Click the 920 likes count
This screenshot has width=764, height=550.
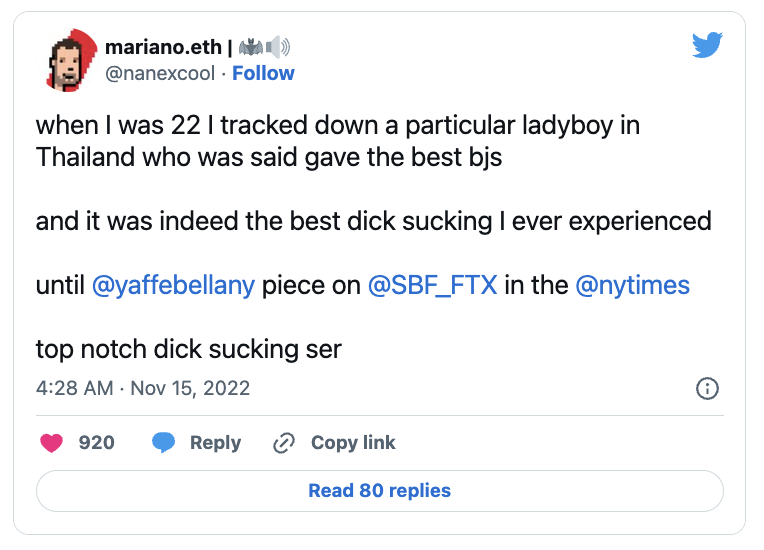pyautogui.click(x=97, y=443)
